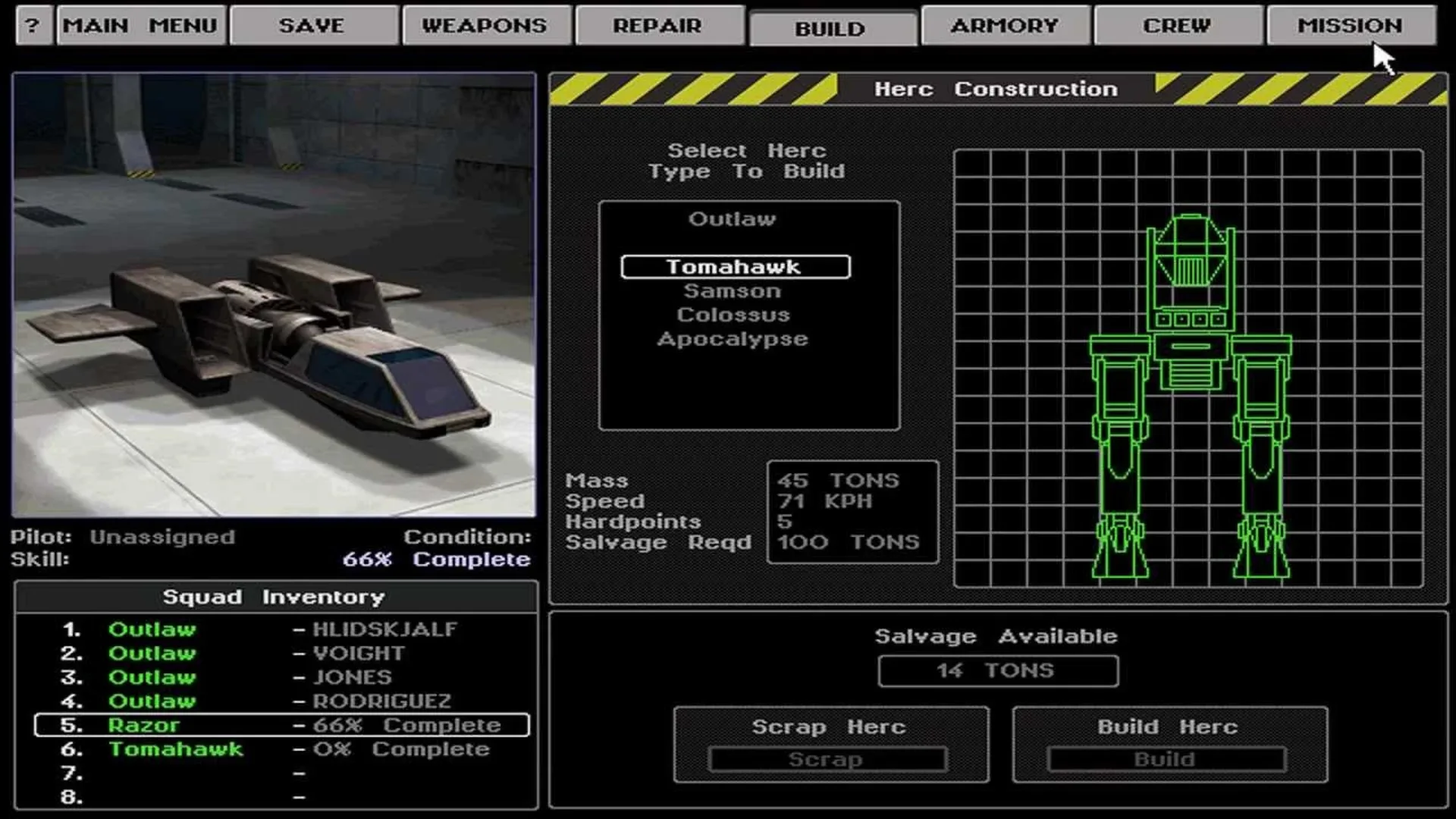Go to the Armory tab
Screen dimensions: 1456x819
pyautogui.click(x=1005, y=26)
